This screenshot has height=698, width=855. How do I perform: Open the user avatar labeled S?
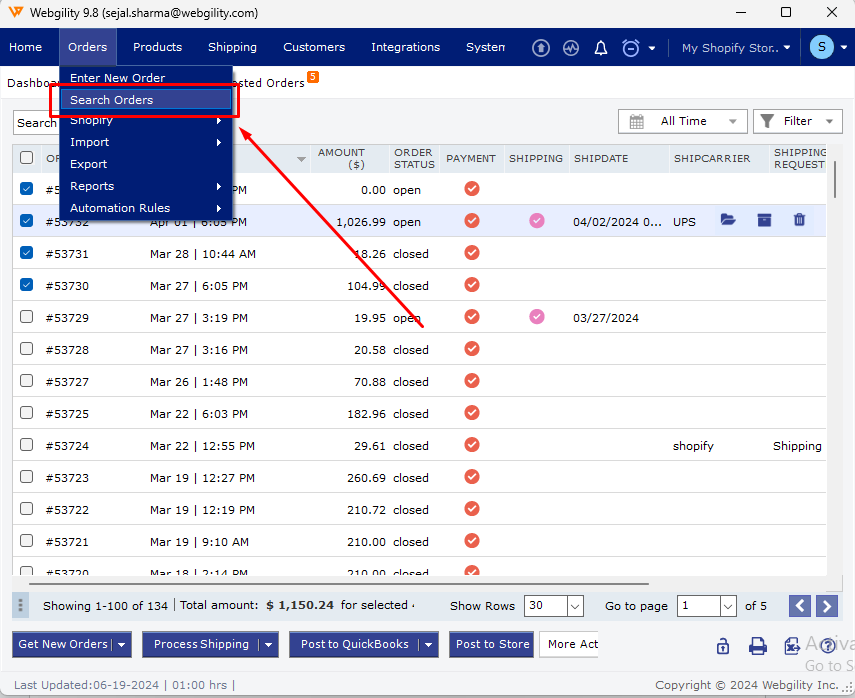pos(821,47)
